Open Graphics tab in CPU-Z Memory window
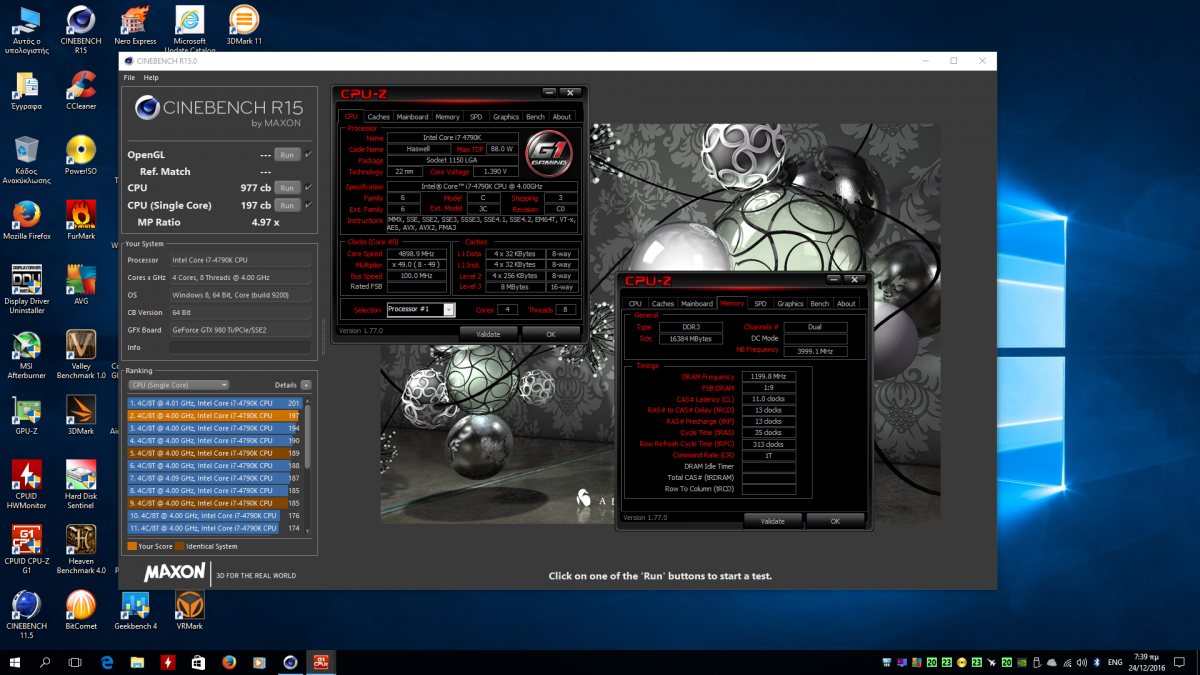1200x675 pixels. [790, 303]
